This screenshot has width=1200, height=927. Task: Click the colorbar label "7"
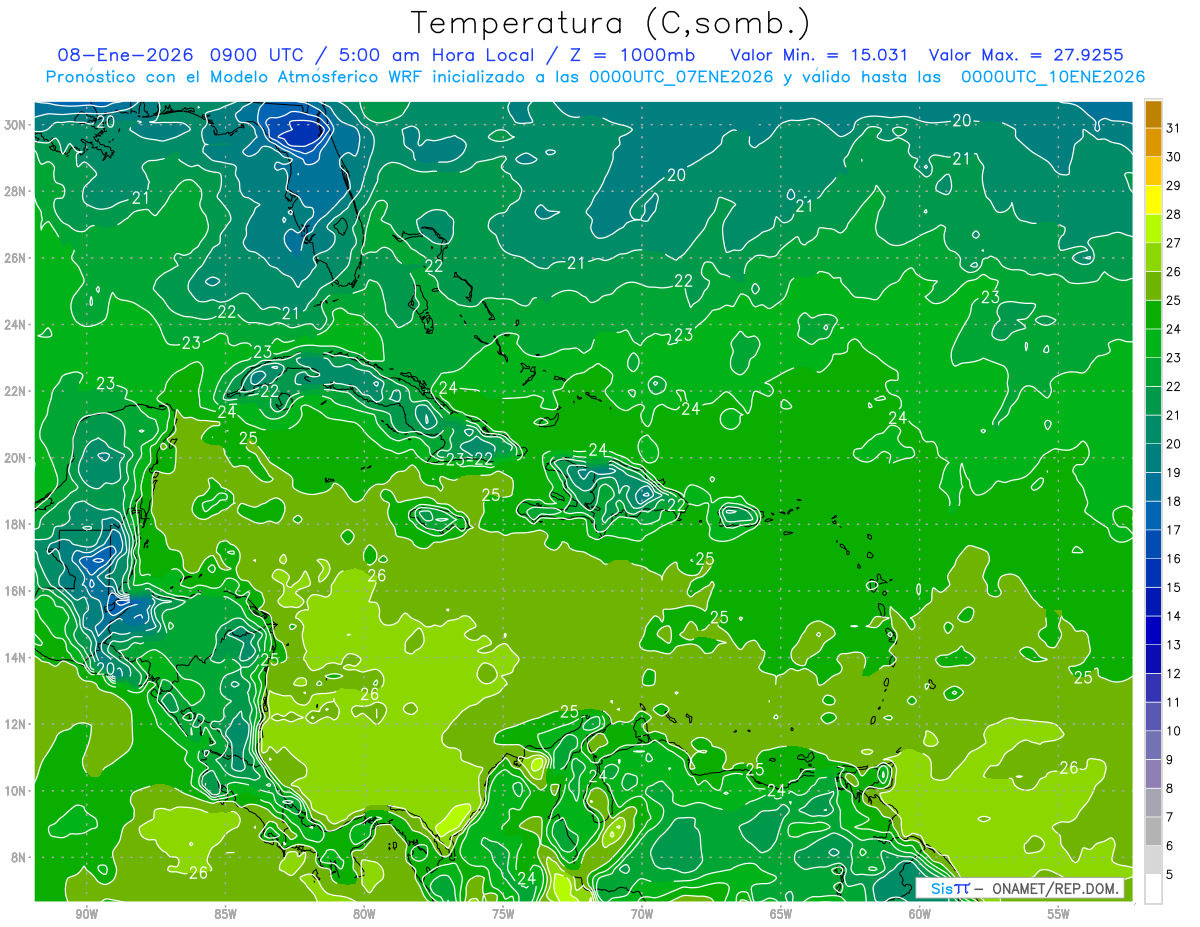(1169, 817)
